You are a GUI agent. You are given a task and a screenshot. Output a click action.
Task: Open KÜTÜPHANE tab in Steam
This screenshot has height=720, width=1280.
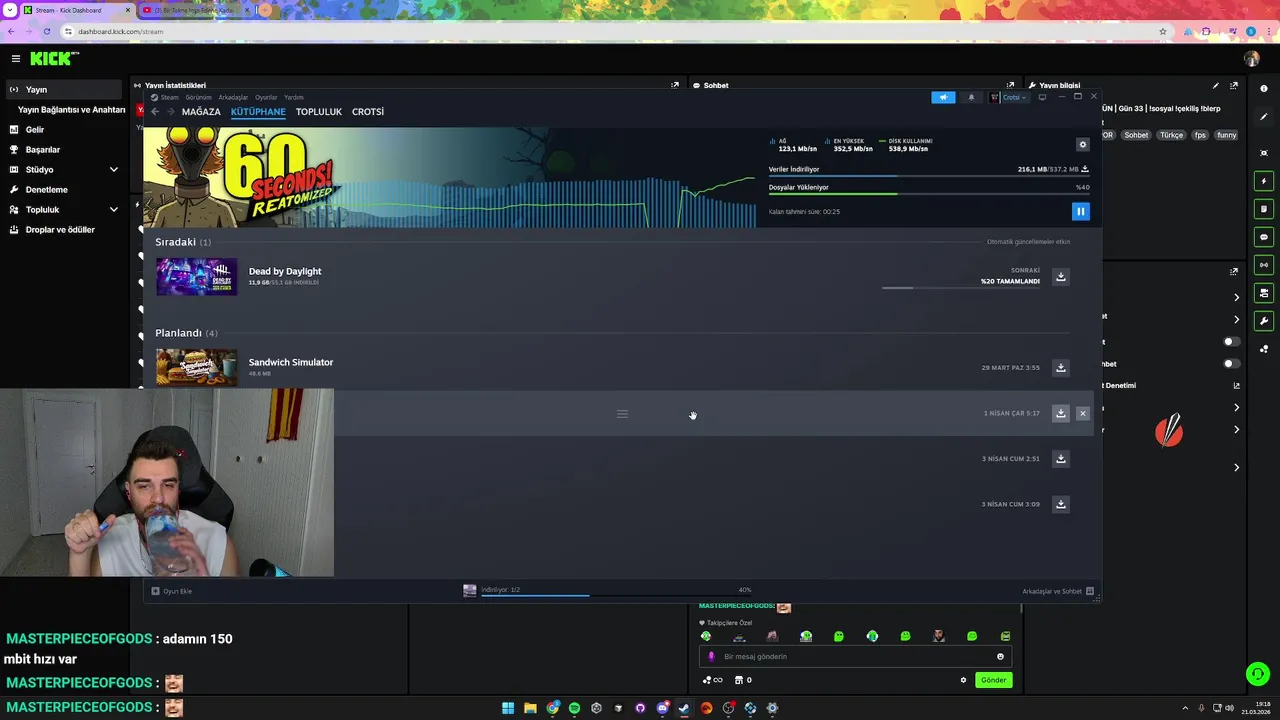tap(258, 112)
